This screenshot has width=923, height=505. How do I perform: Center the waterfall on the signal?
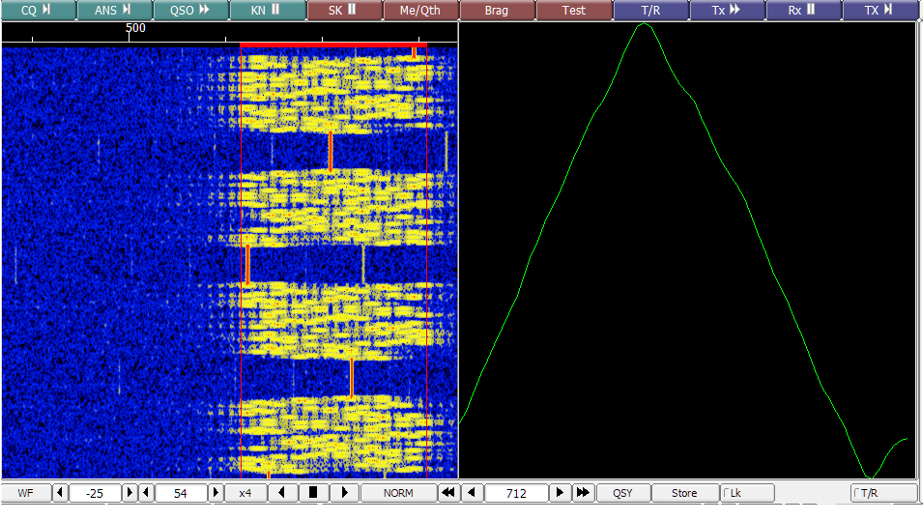coord(314,493)
